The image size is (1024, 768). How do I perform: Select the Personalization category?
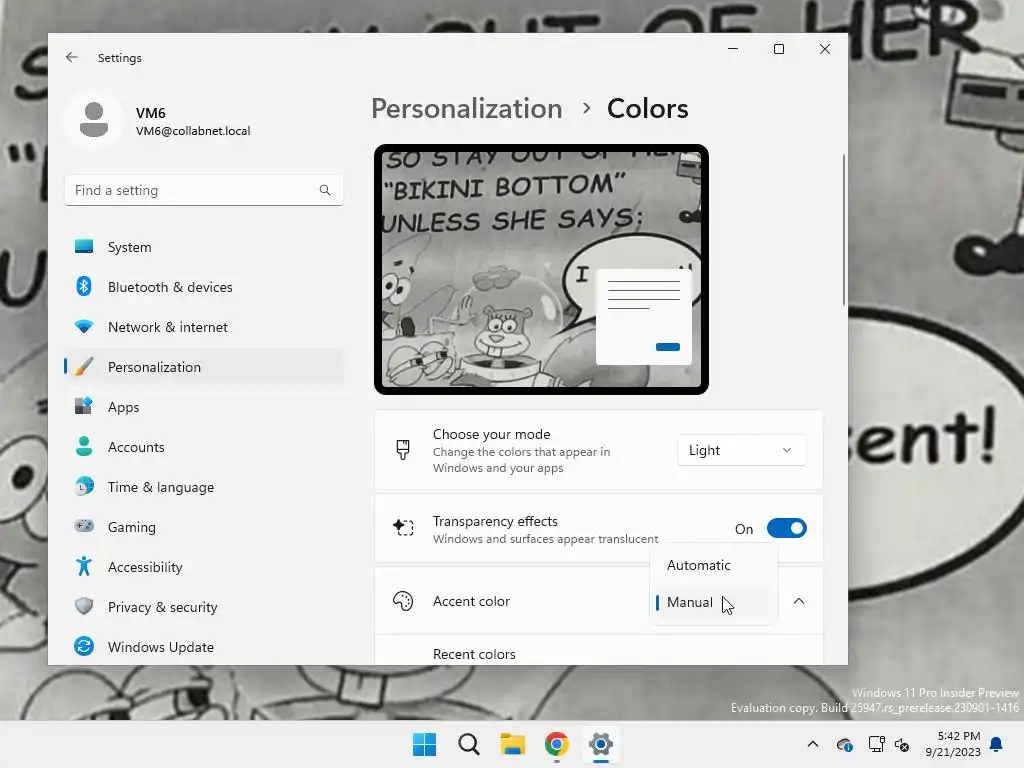pos(204,366)
